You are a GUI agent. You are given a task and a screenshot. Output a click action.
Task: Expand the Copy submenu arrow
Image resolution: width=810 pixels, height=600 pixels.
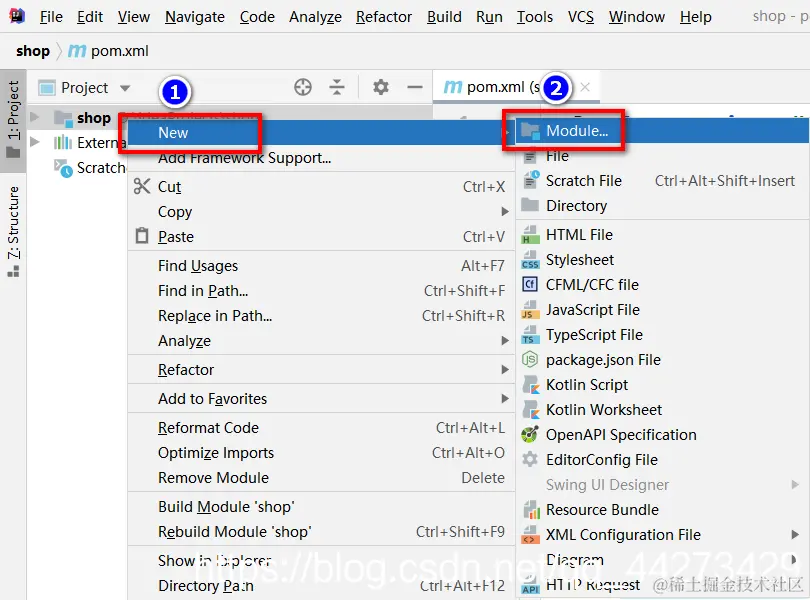tap(504, 211)
